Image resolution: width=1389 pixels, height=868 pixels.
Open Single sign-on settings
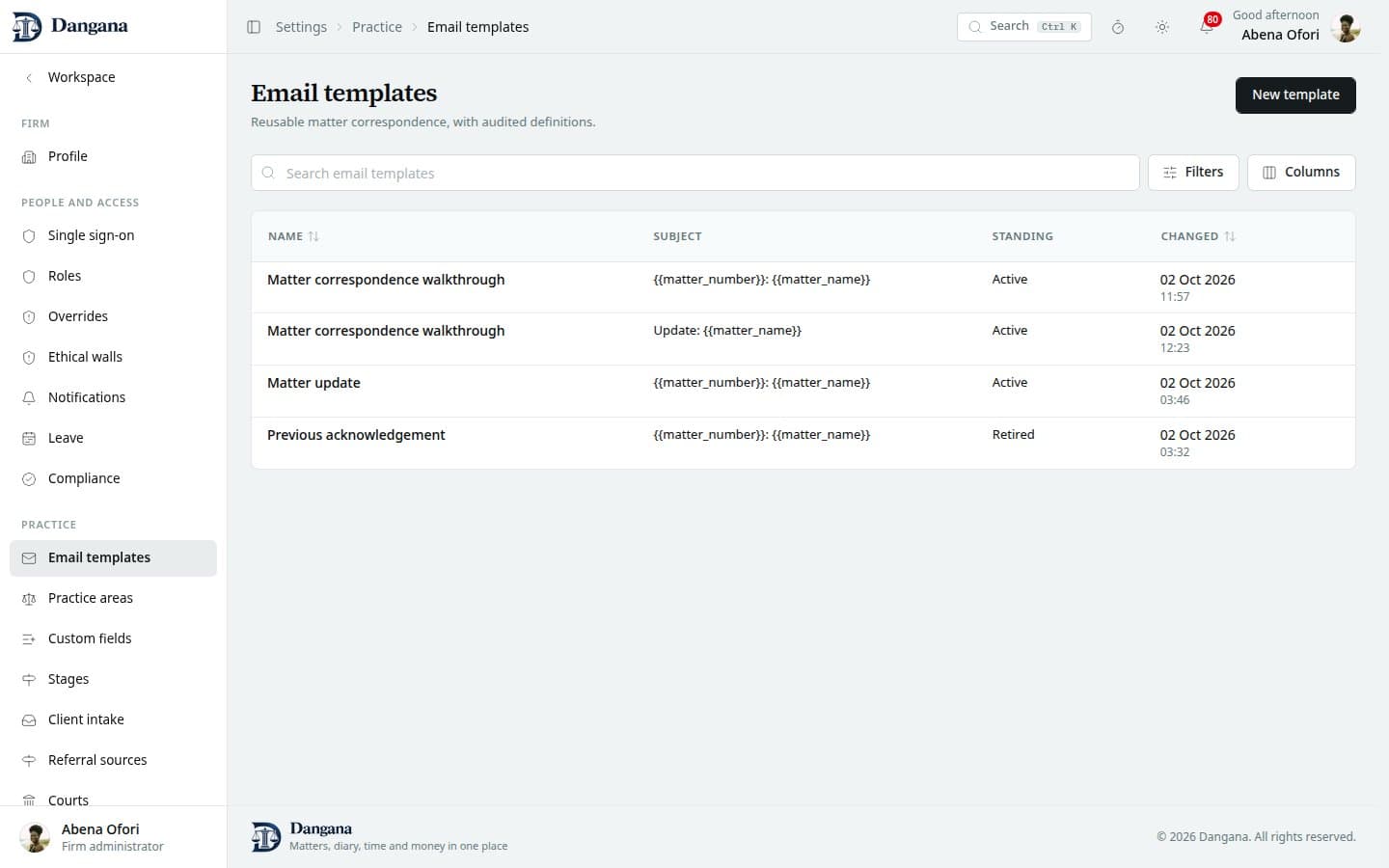113,235
